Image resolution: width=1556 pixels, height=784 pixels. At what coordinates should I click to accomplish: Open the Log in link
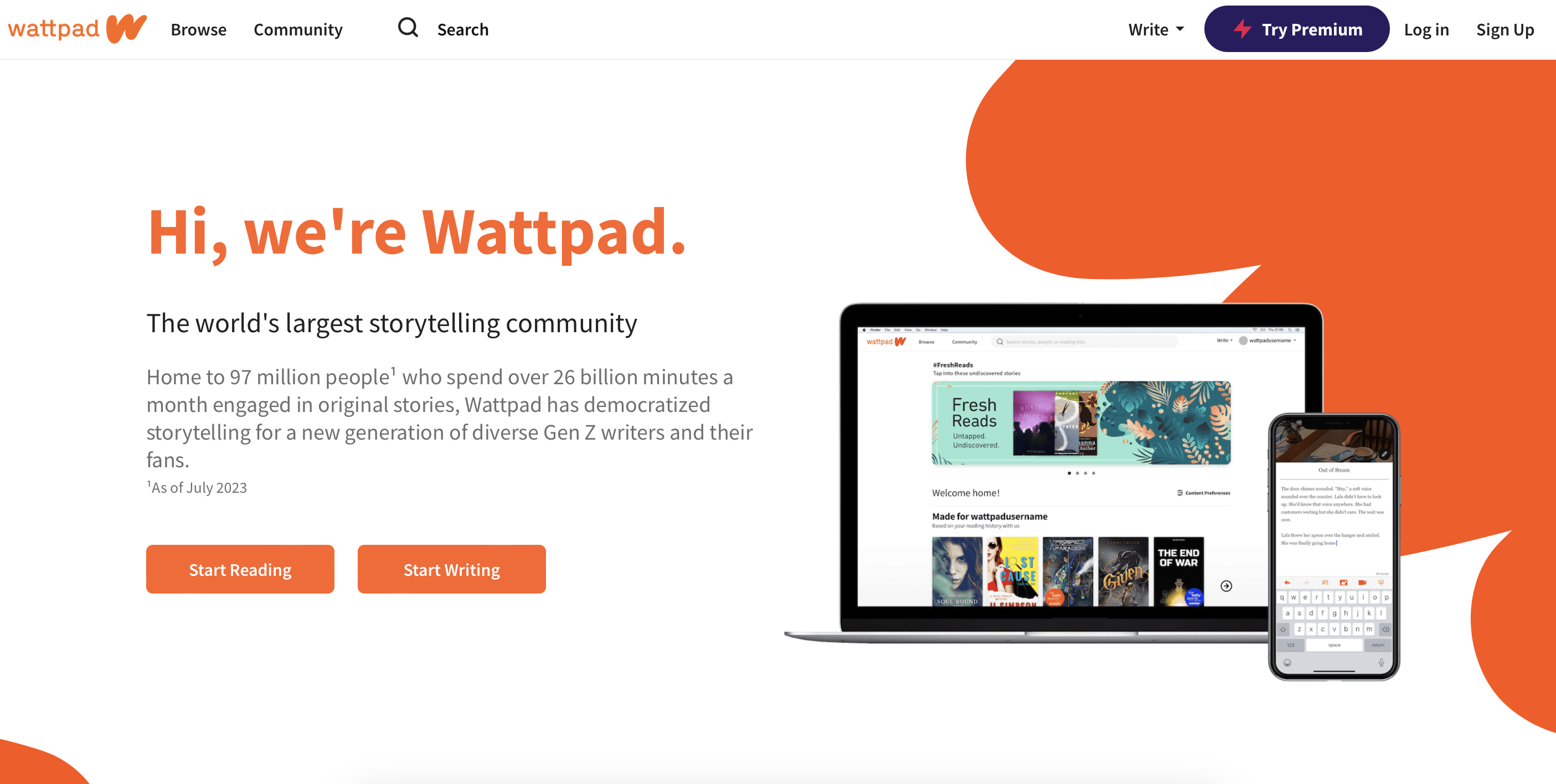click(x=1425, y=29)
